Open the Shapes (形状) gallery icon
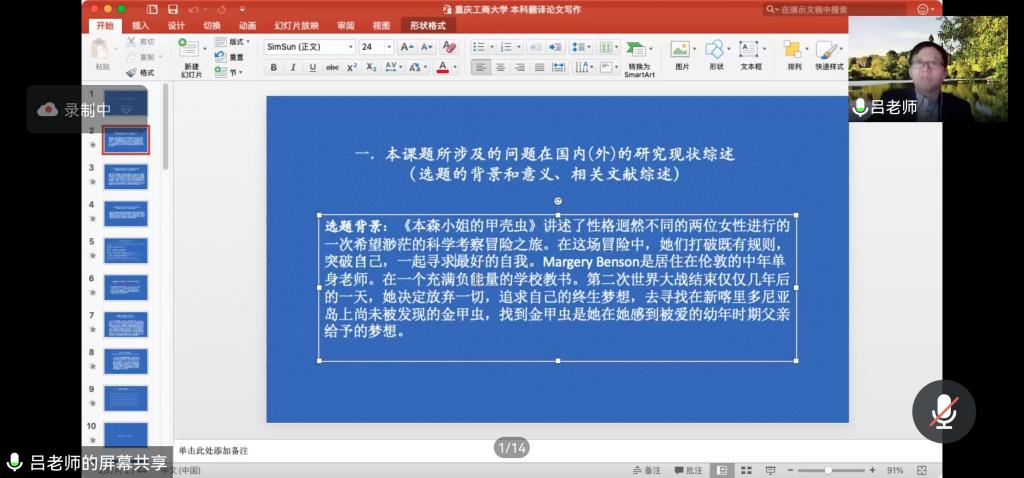 (716, 50)
